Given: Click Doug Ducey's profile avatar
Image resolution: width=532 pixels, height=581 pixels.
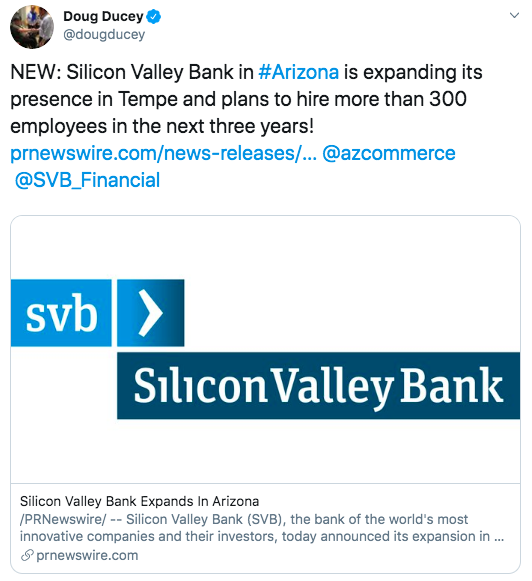Looking at the screenshot, I should coord(32,27).
